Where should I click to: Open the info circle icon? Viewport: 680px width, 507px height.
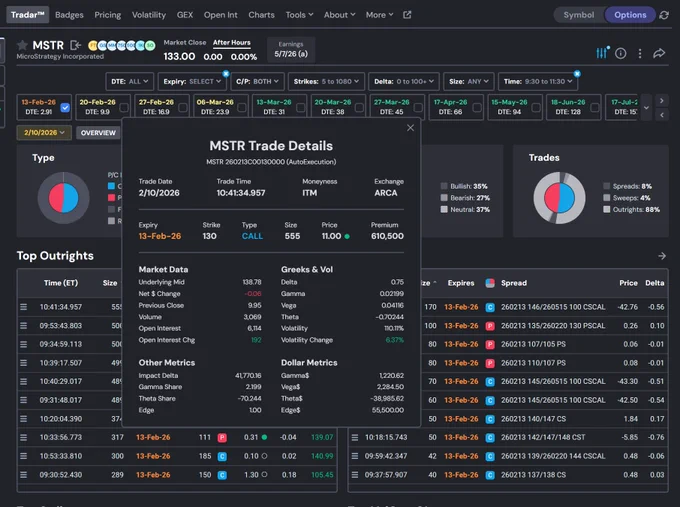621,53
